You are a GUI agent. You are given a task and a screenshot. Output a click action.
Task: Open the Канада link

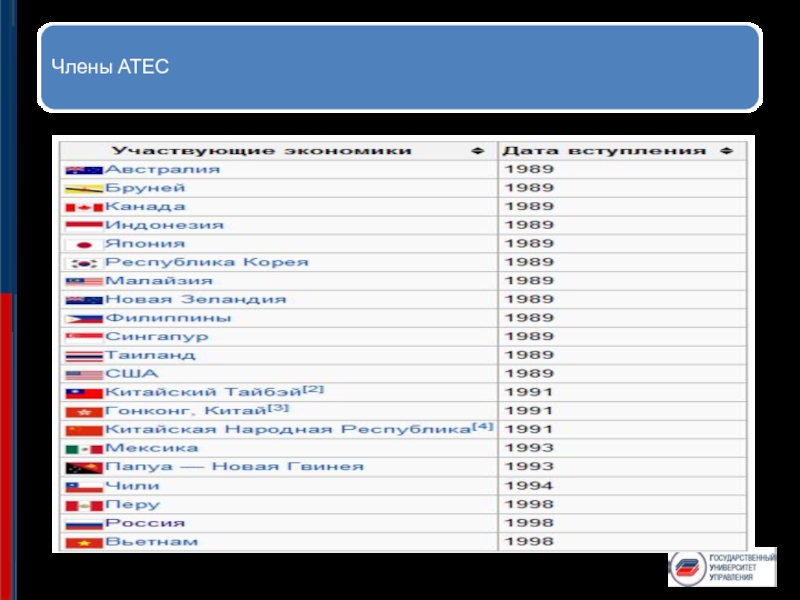[x=145, y=207]
